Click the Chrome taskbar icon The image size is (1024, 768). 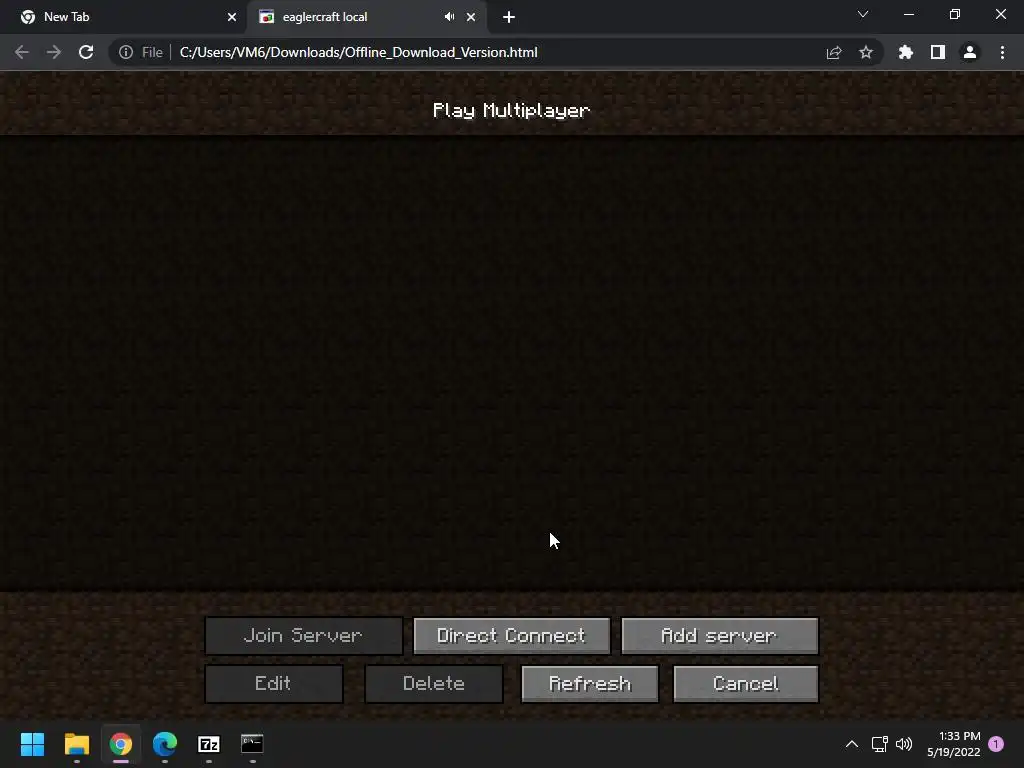click(121, 744)
